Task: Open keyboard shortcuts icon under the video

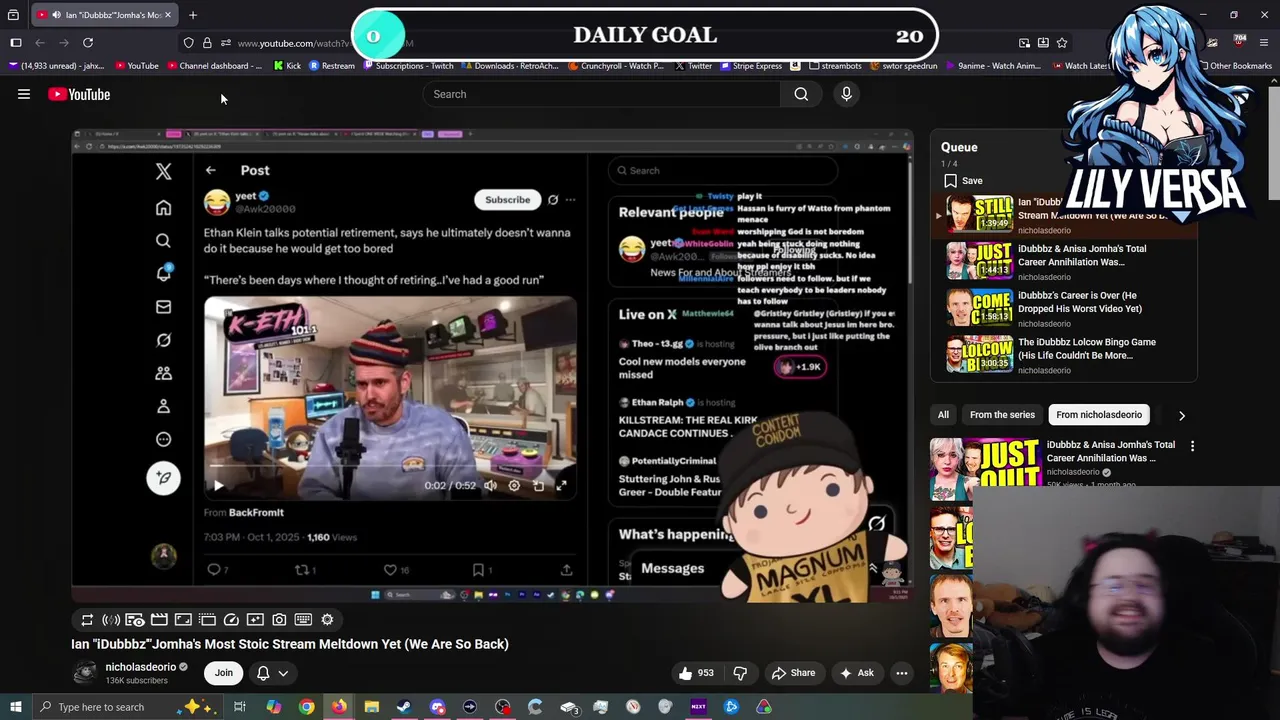Action: [303, 620]
